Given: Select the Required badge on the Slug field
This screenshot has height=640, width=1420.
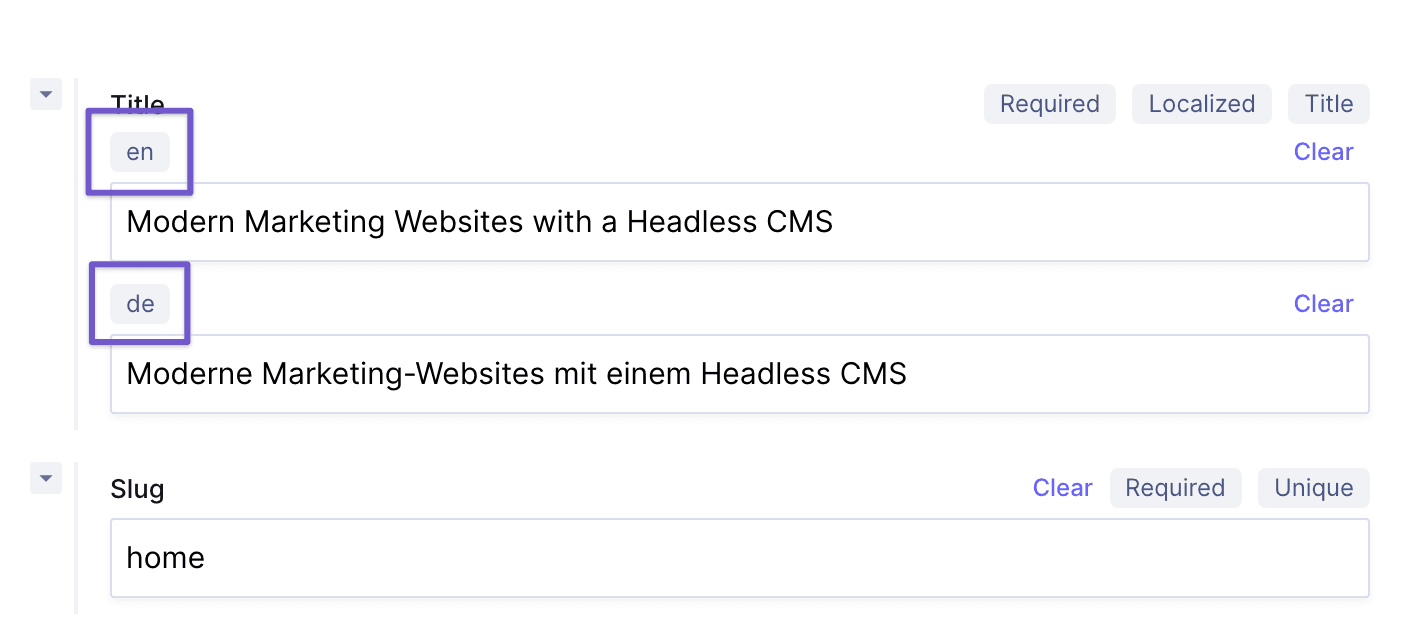Looking at the screenshot, I should click(x=1175, y=487).
